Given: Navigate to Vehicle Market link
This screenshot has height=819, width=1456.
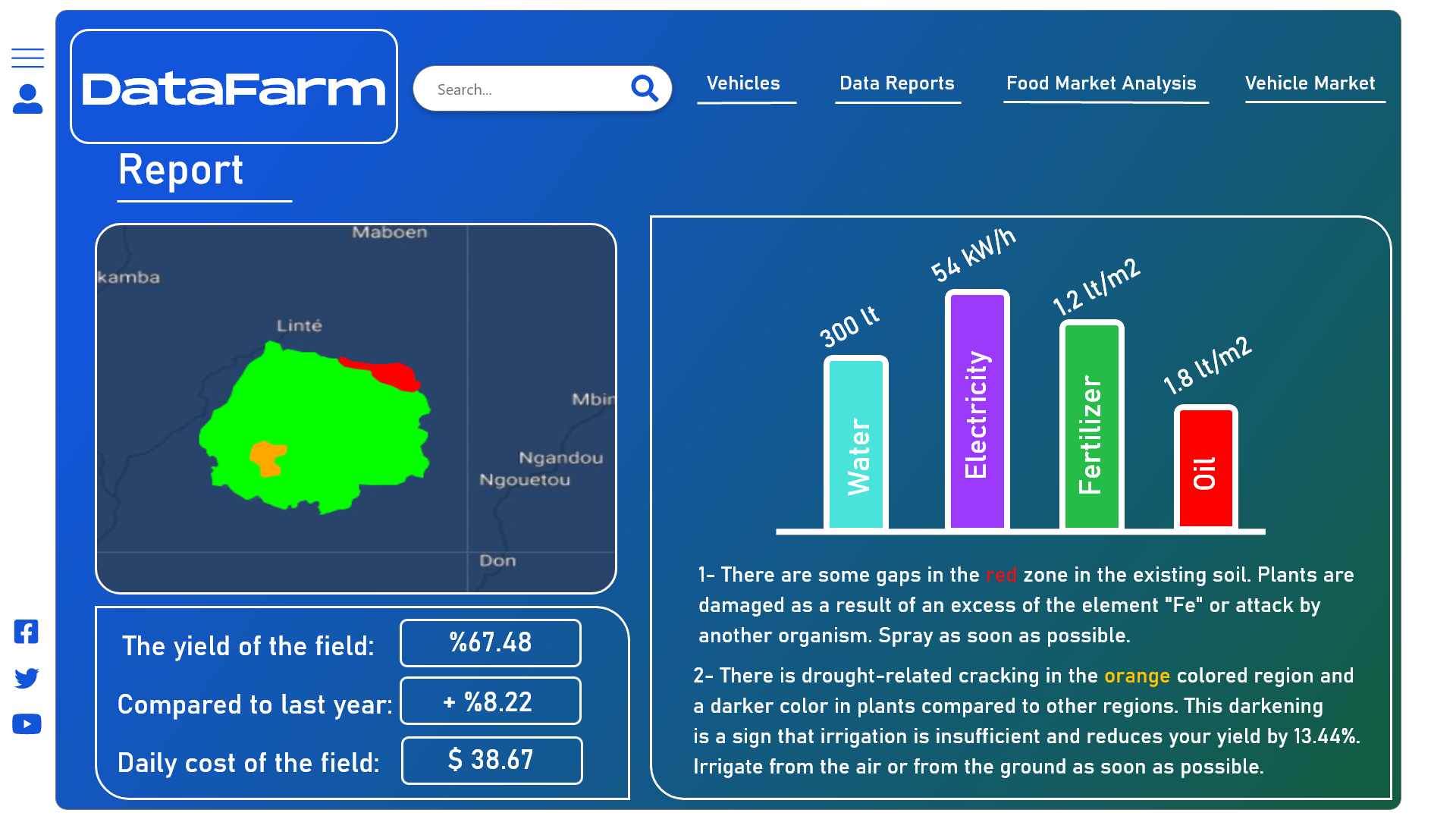Looking at the screenshot, I should tap(1310, 83).
